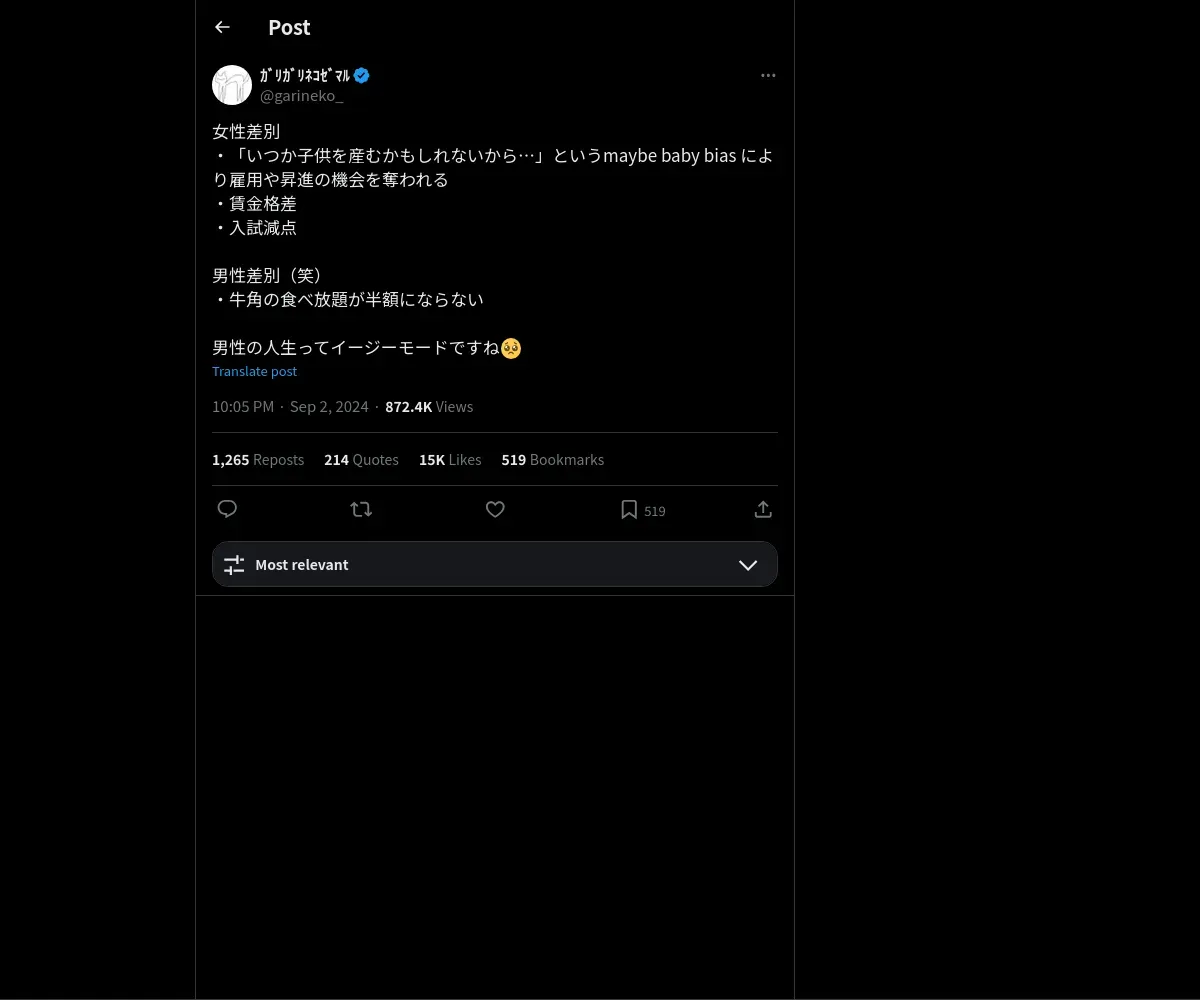Open the Most relevant sort selector

[x=495, y=564]
